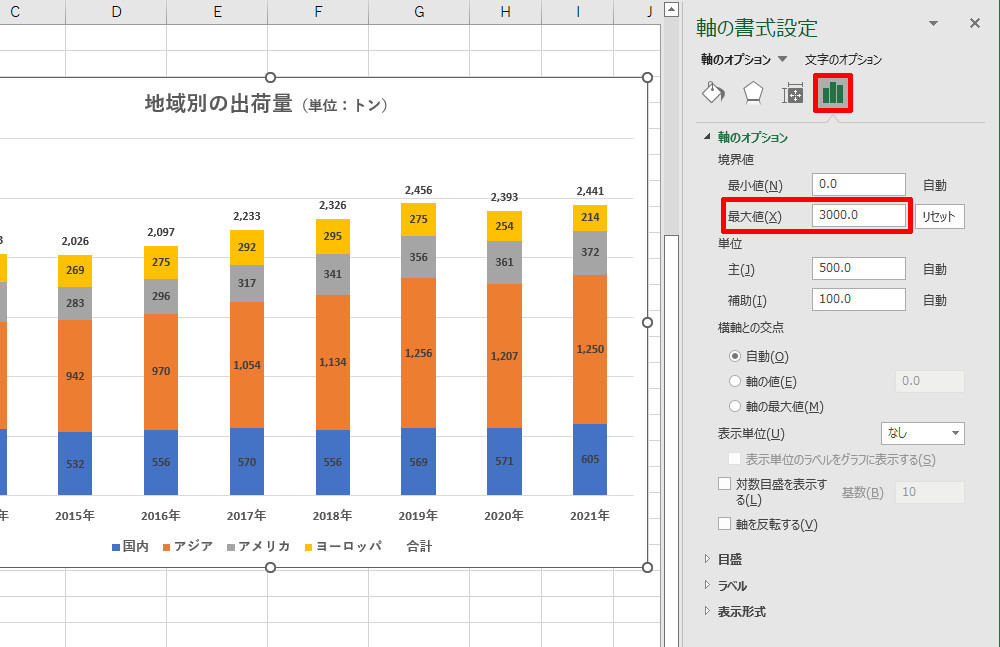Screen dimensions: 1000x647
Task: Select the Effects pentagon icon
Action: click(x=754, y=92)
